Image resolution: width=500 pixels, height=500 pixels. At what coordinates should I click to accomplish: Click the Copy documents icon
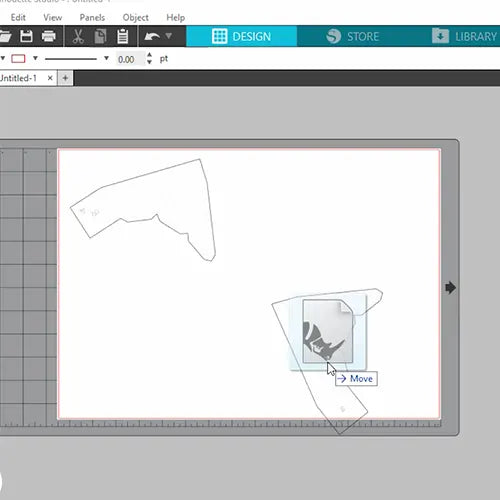click(x=100, y=36)
